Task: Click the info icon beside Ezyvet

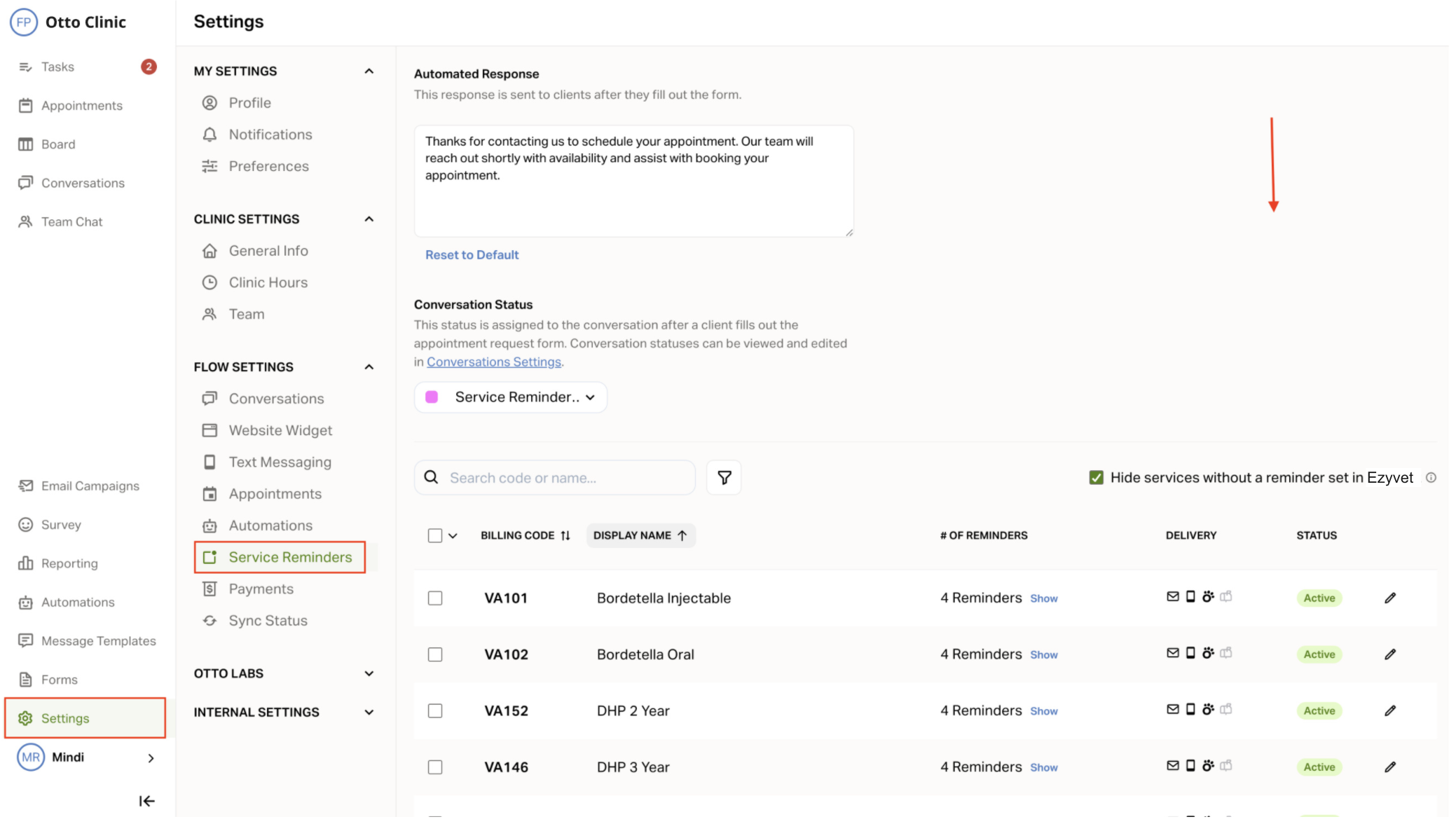Action: 1431,478
